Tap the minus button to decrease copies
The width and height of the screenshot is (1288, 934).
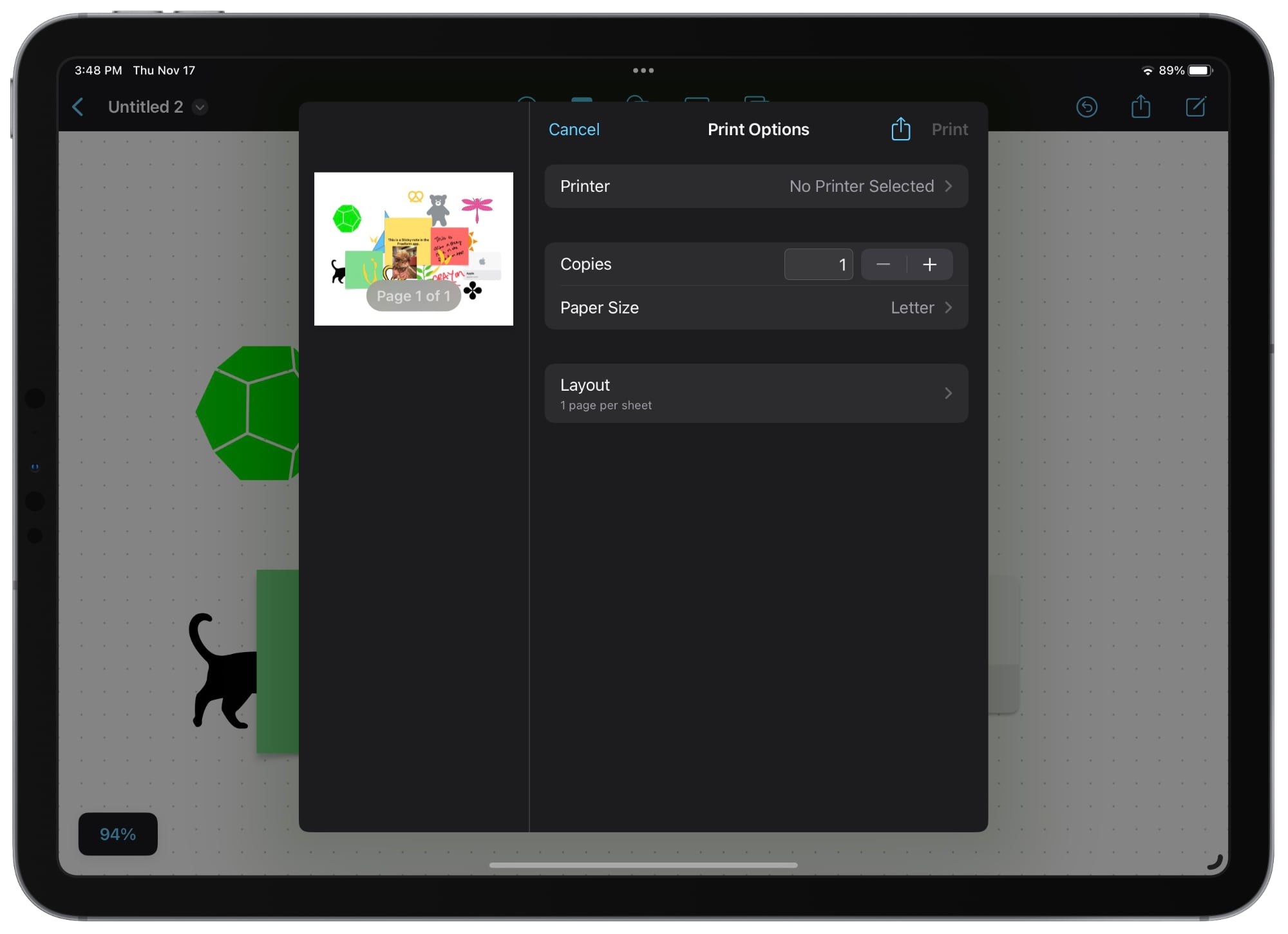[x=882, y=264]
